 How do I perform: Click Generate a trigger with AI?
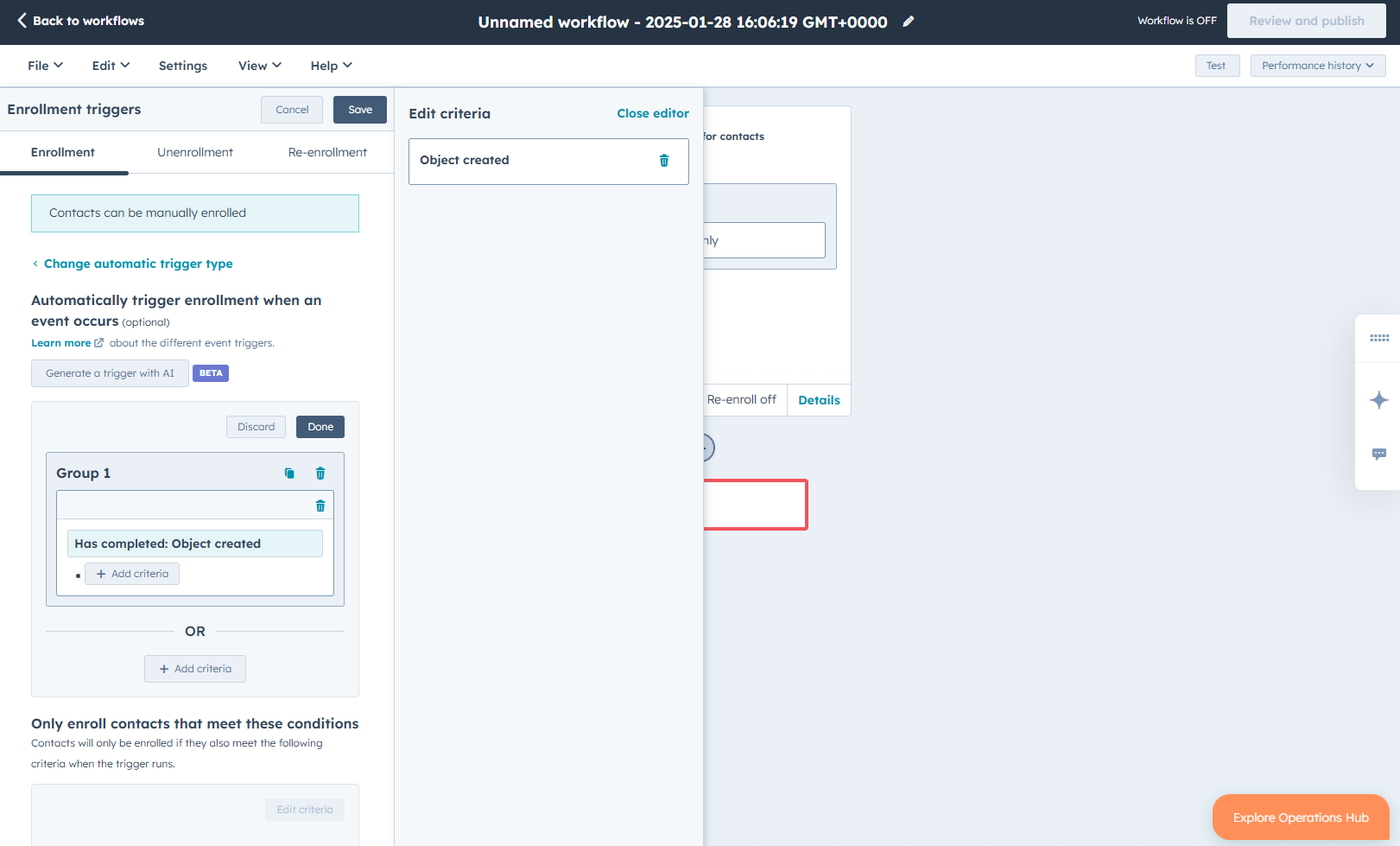tap(110, 373)
